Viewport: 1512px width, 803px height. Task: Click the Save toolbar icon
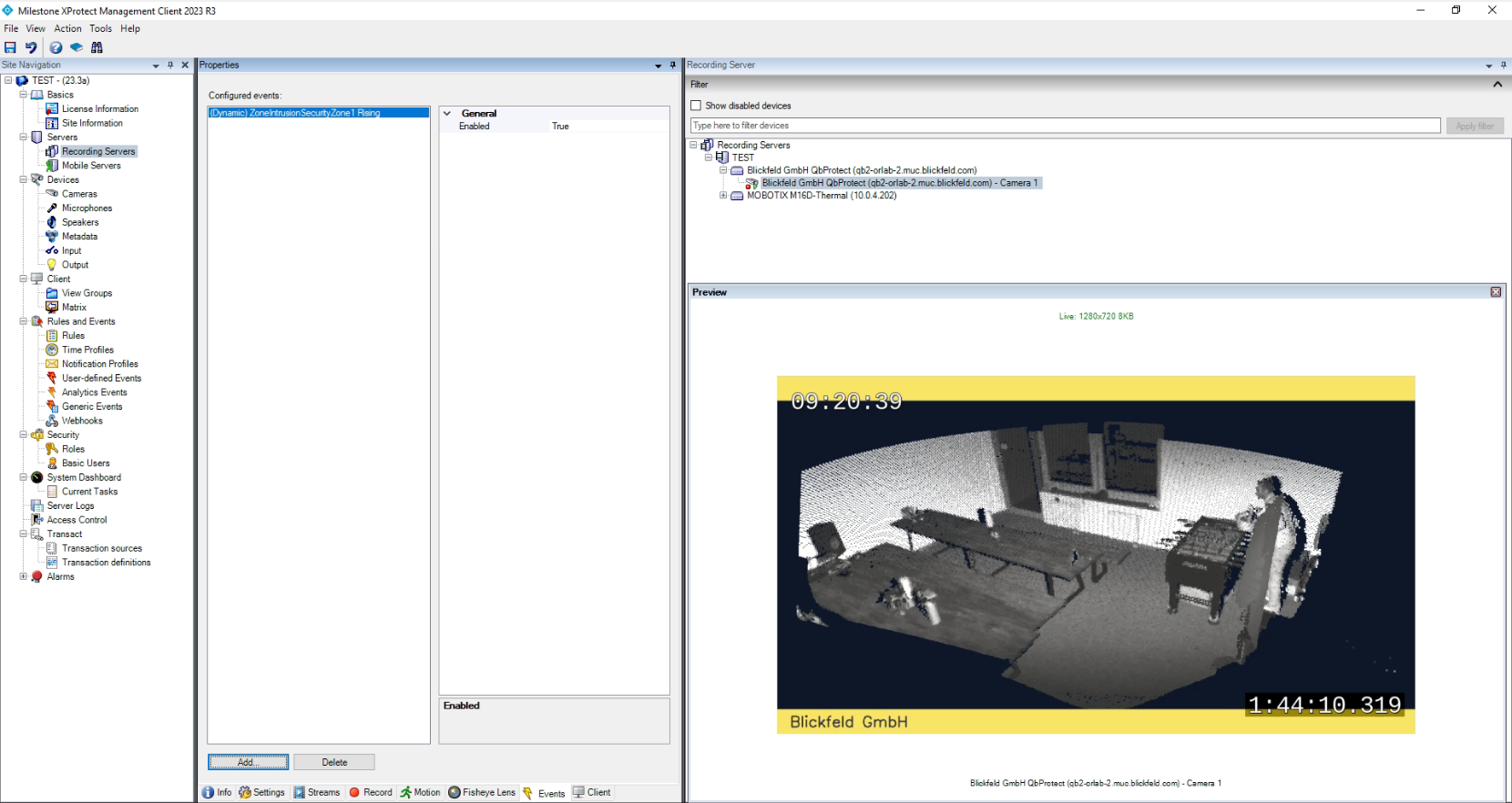(10, 47)
